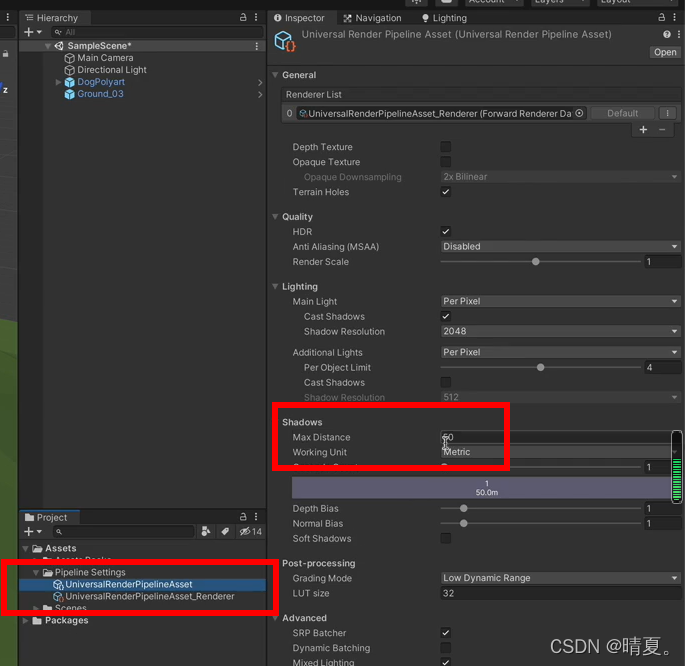The width and height of the screenshot is (685, 666).
Task: Toggle Main Light Cast Shadows checkbox
Action: (446, 316)
